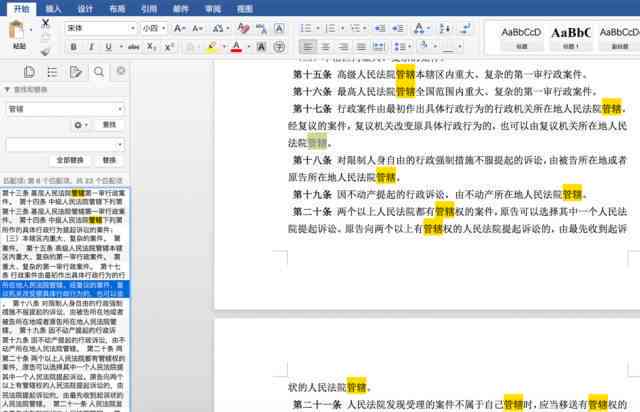Collapse the find and replace section triangle
The image size is (640, 412).
coord(7,89)
